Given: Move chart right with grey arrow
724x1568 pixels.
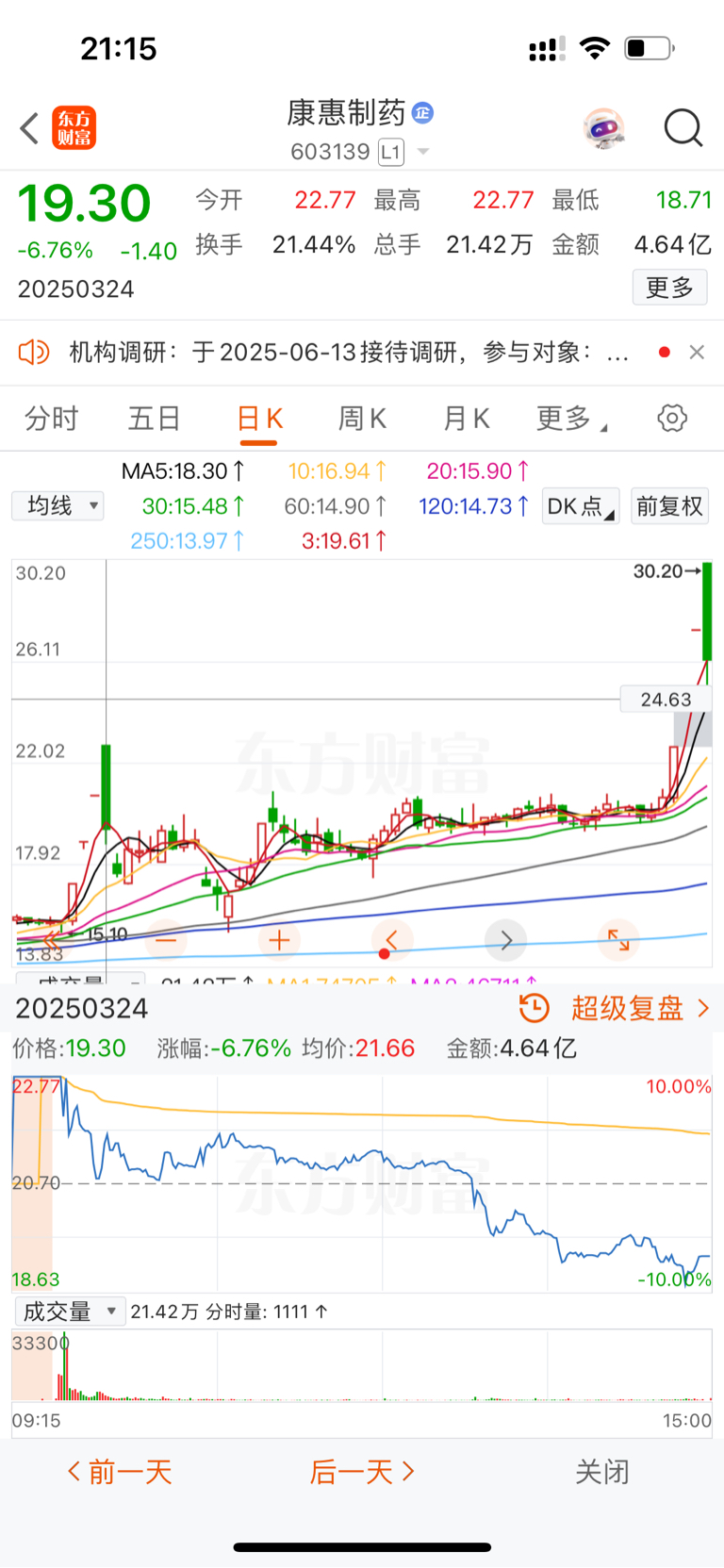Looking at the screenshot, I should [x=505, y=940].
